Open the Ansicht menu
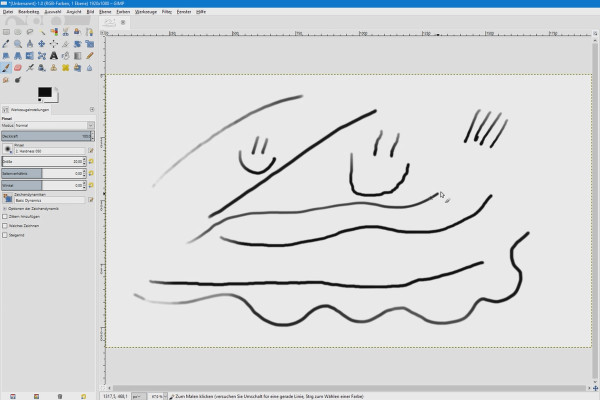The image size is (600, 400). (x=74, y=12)
